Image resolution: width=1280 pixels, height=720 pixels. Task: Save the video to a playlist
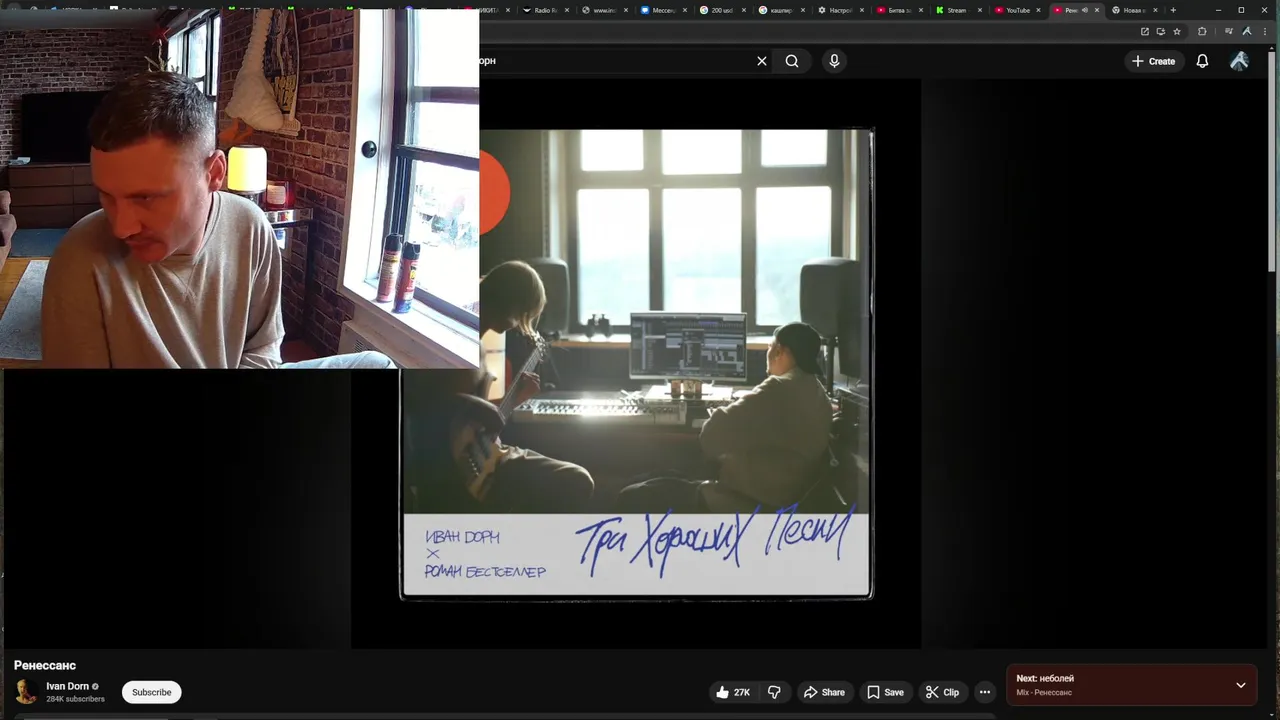885,692
